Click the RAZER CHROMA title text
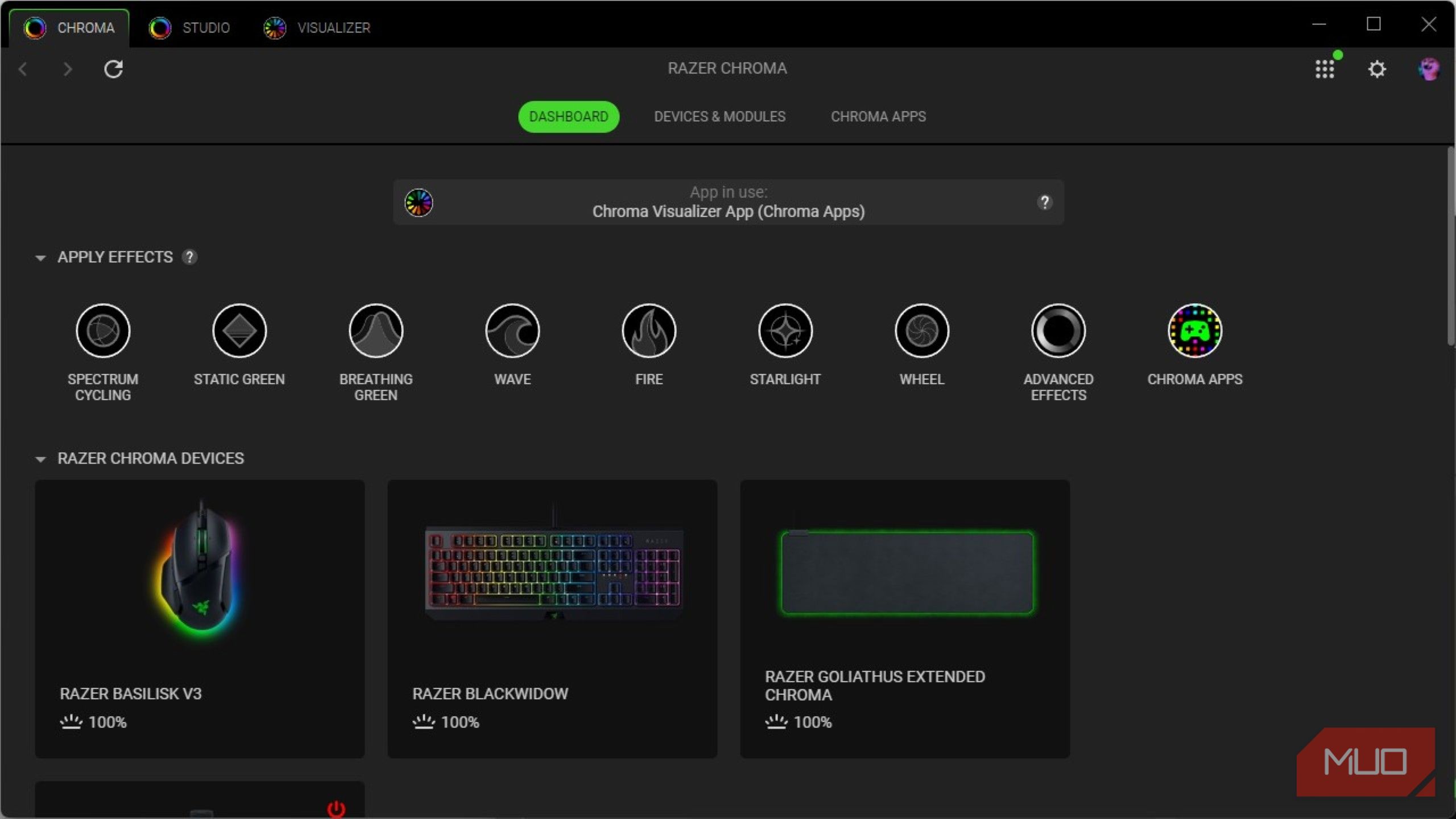The image size is (1456, 819). (x=727, y=68)
